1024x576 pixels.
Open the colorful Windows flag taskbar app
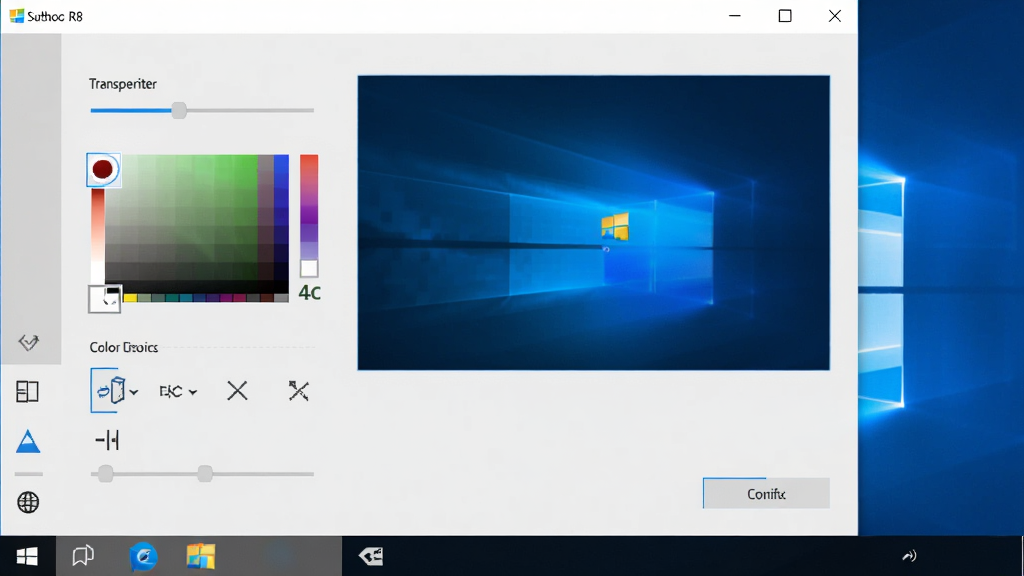(200, 556)
